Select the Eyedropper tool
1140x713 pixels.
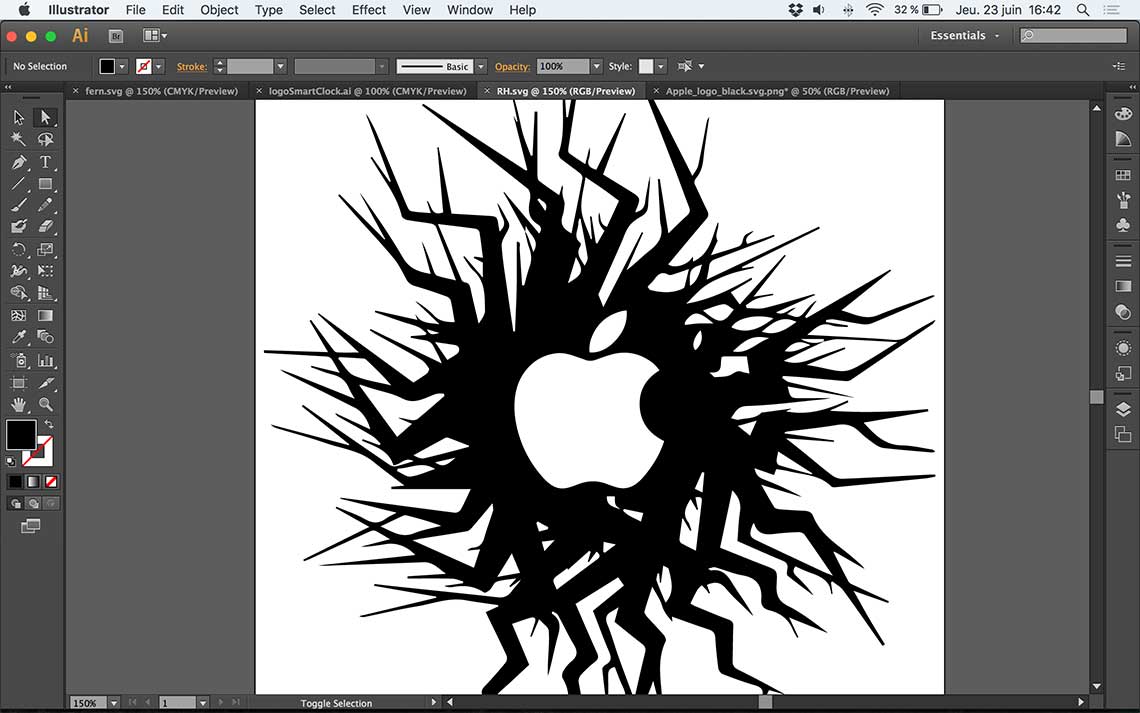click(x=19, y=337)
